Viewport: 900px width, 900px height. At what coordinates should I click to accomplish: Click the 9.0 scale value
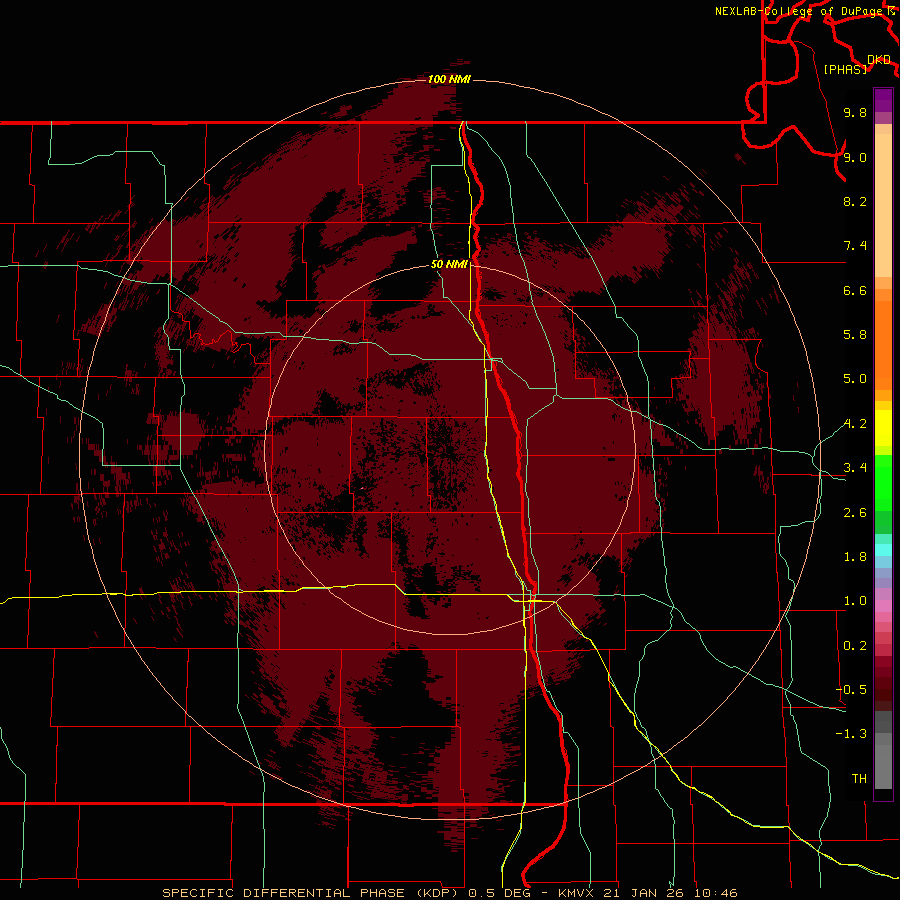pos(855,157)
